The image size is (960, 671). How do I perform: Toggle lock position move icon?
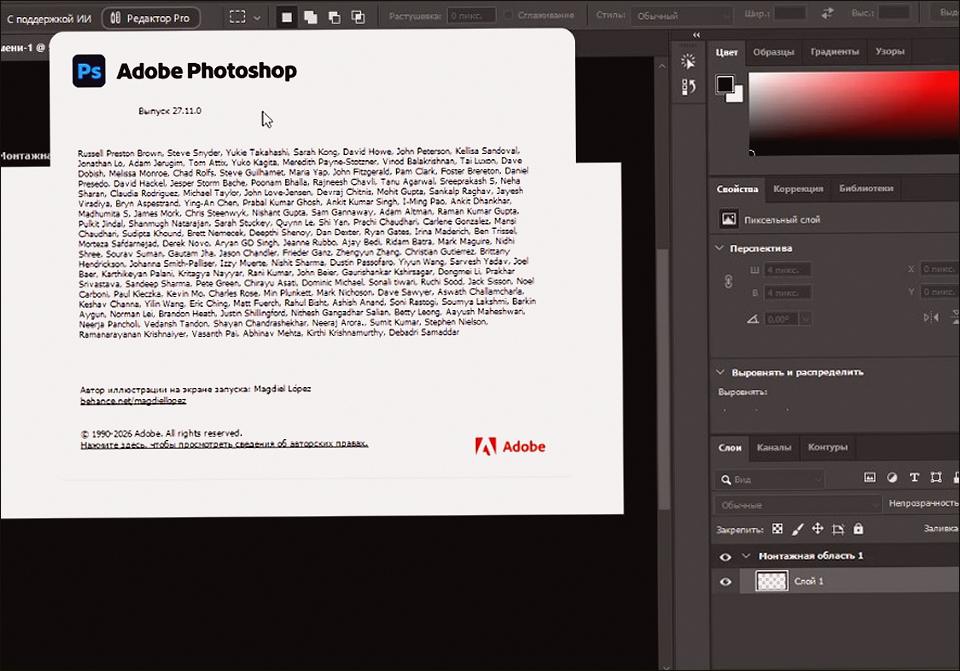pyautogui.click(x=817, y=528)
